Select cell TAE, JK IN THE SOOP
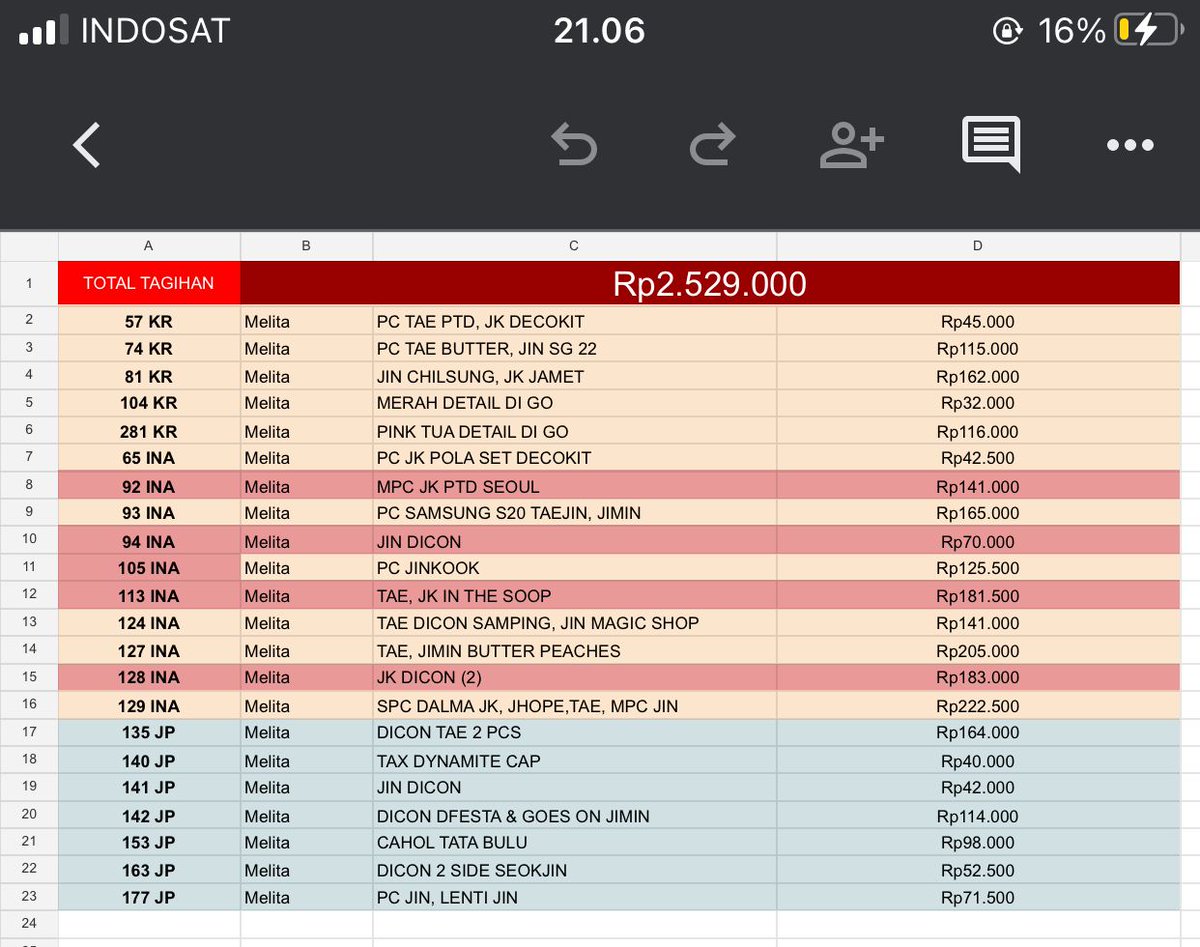This screenshot has width=1200, height=947. [x=575, y=595]
